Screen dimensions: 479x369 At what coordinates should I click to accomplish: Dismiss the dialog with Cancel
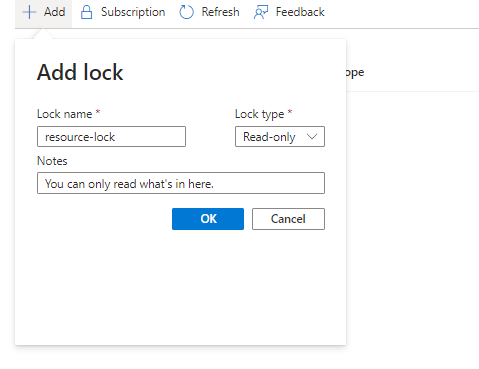[x=288, y=219]
